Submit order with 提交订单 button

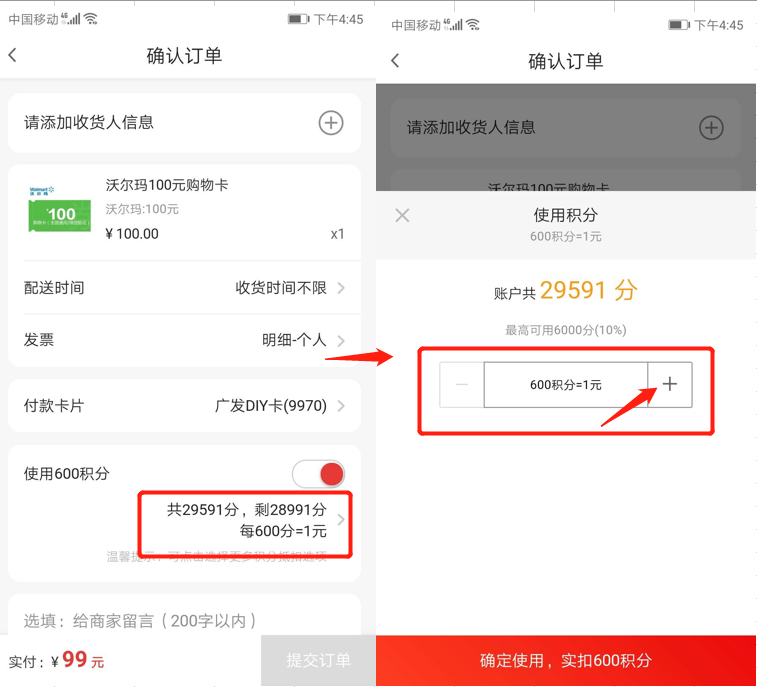coord(318,660)
